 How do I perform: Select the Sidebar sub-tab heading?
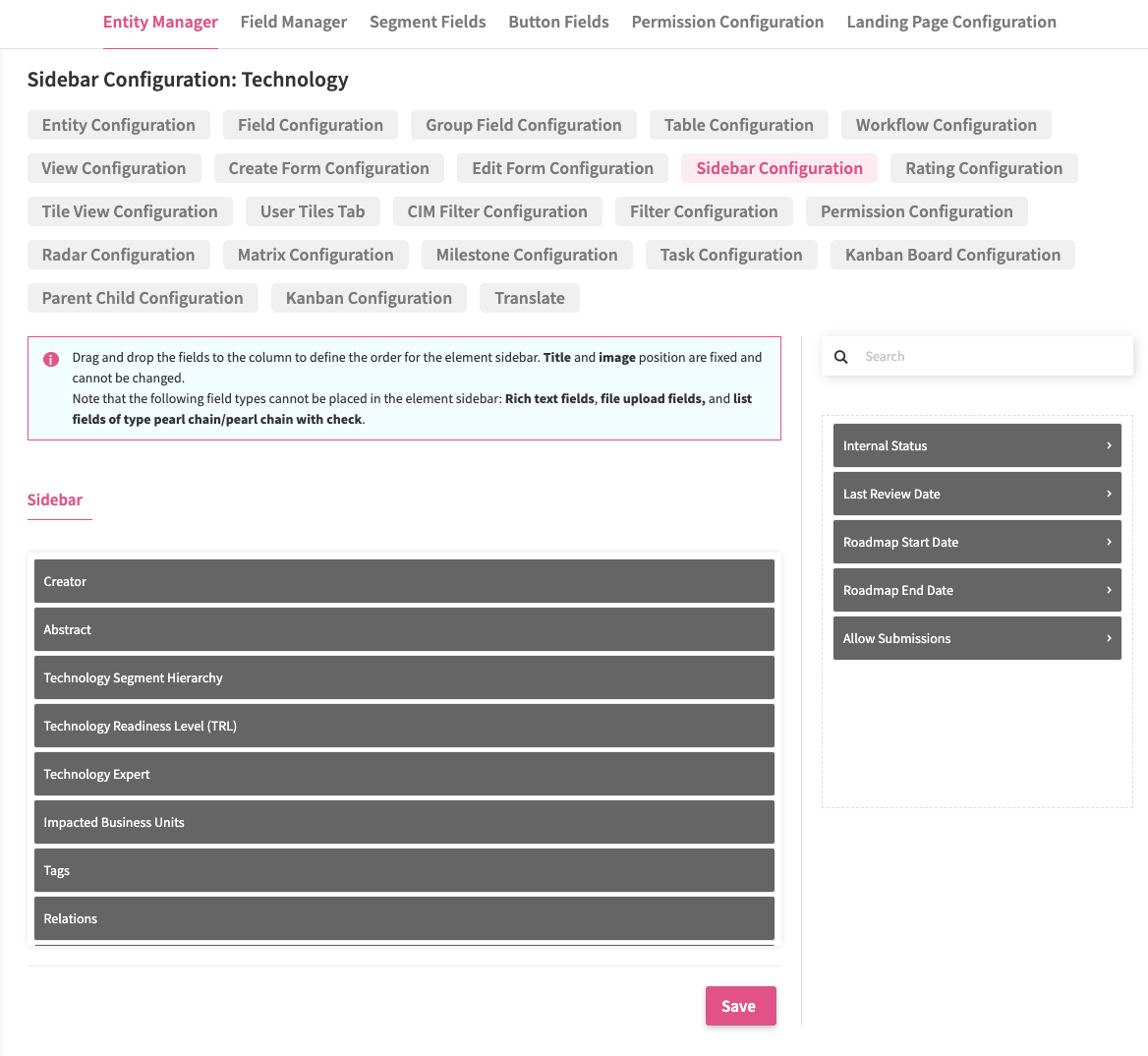55,499
